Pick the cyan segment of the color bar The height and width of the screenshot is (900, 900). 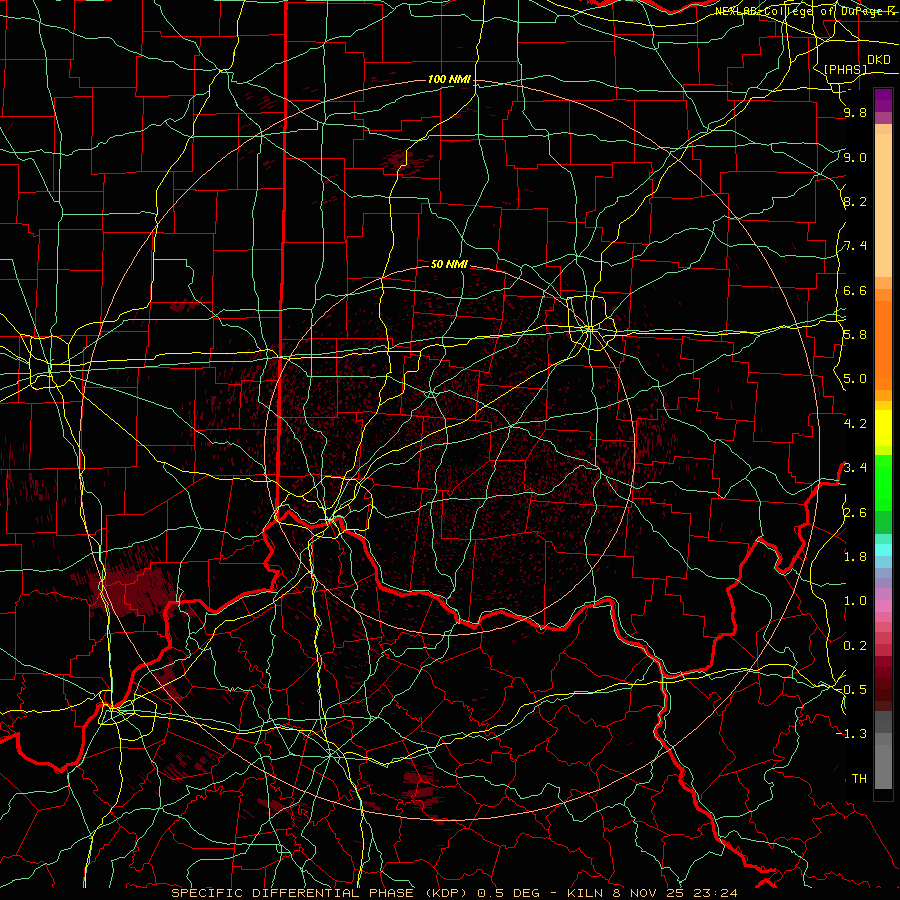[x=883, y=549]
